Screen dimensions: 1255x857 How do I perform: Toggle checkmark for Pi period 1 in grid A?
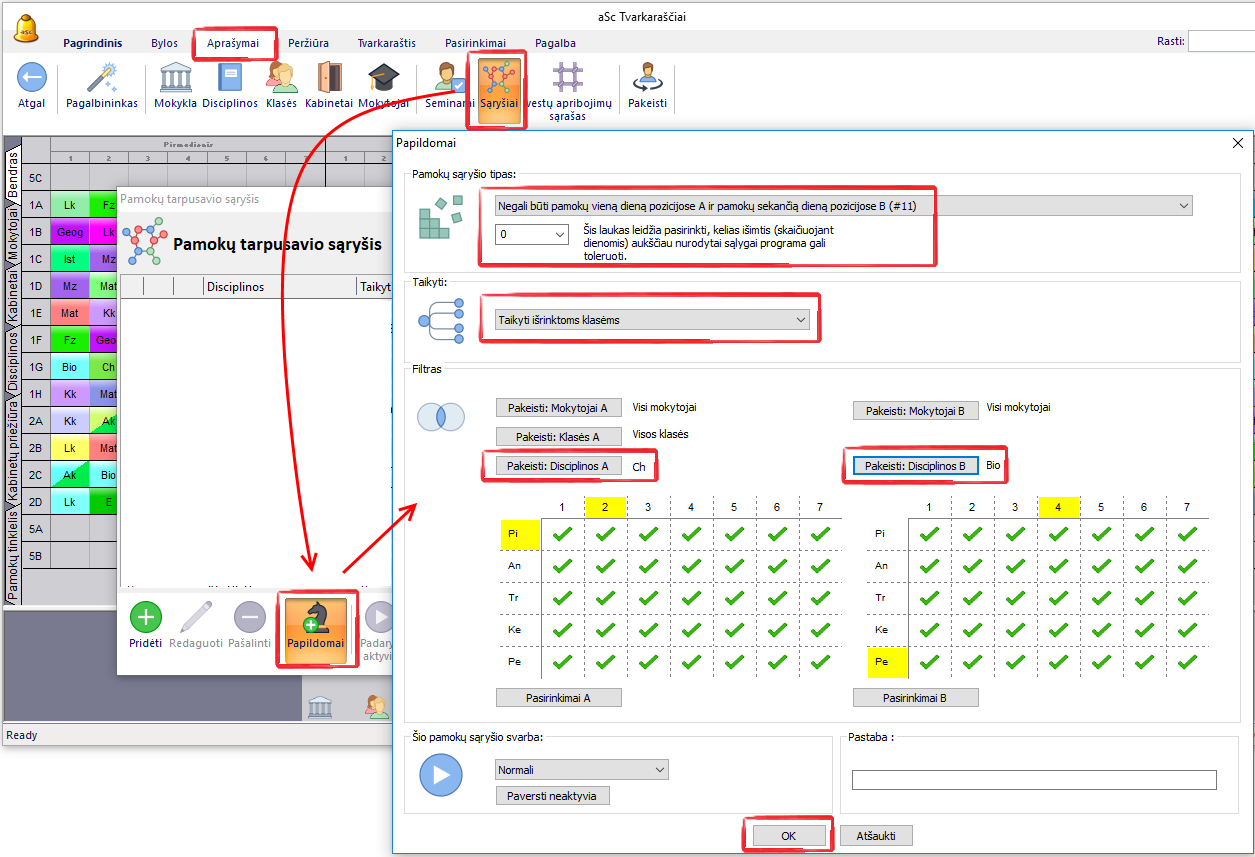tap(562, 534)
